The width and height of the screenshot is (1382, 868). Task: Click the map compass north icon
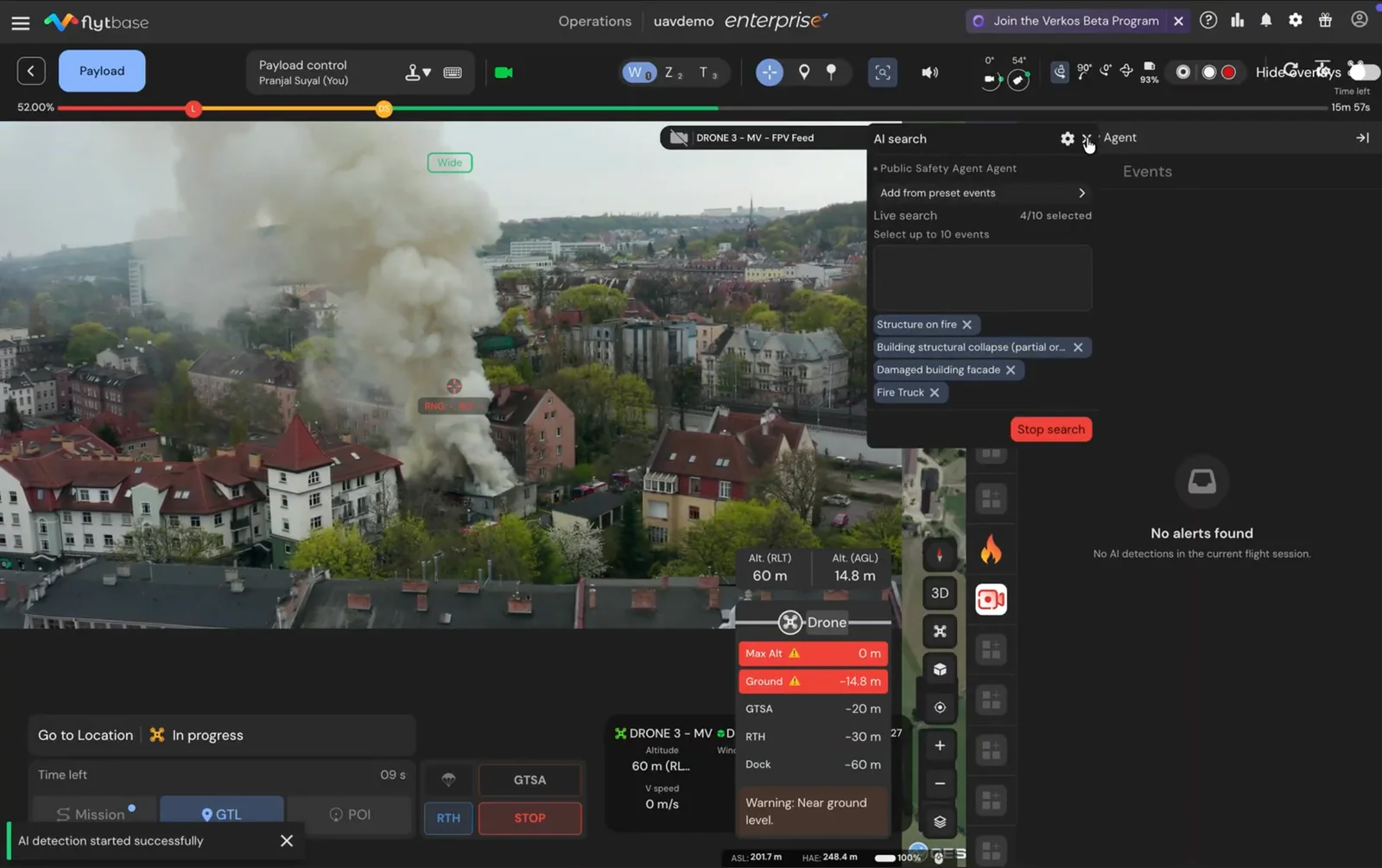940,555
